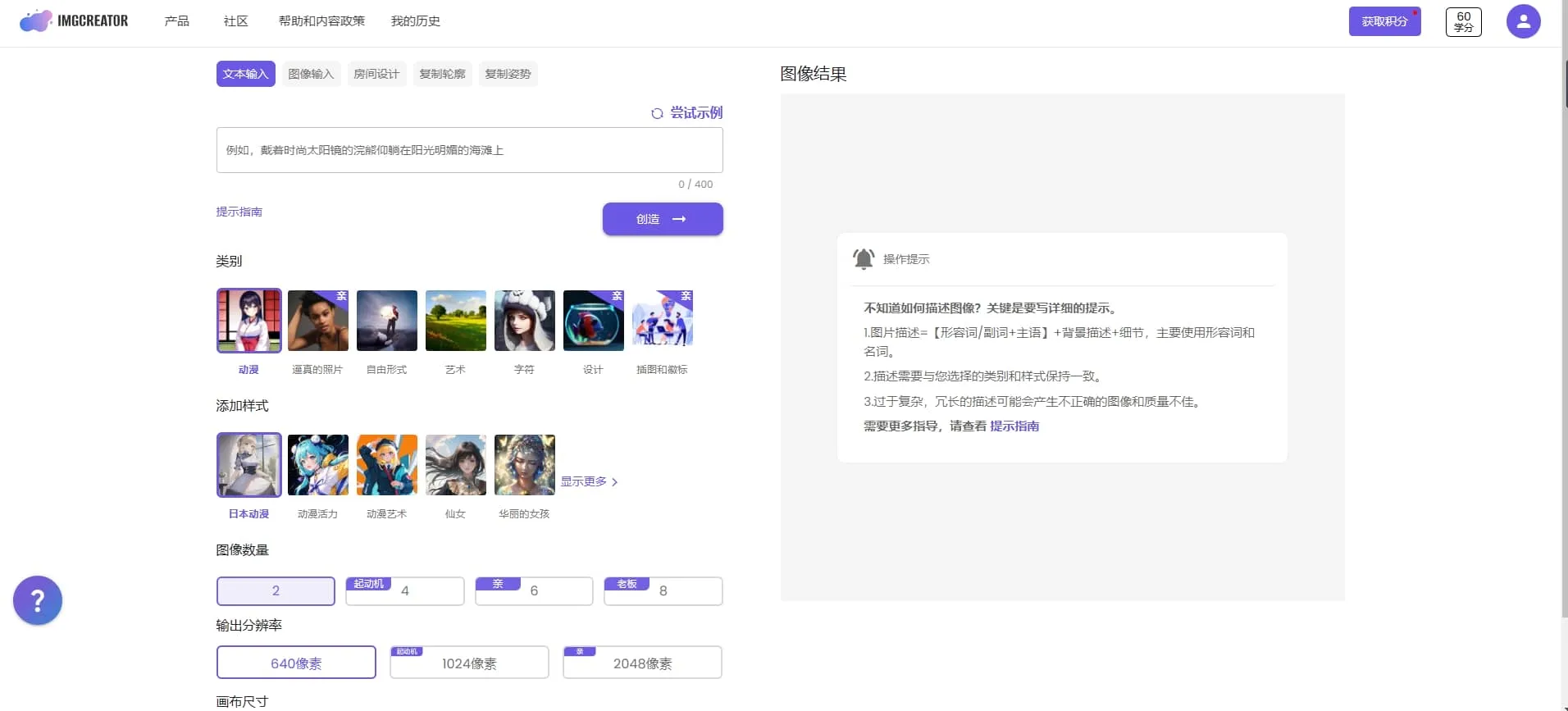Open the user profile avatar icon
Image resolution: width=1568 pixels, height=711 pixels.
click(1523, 21)
